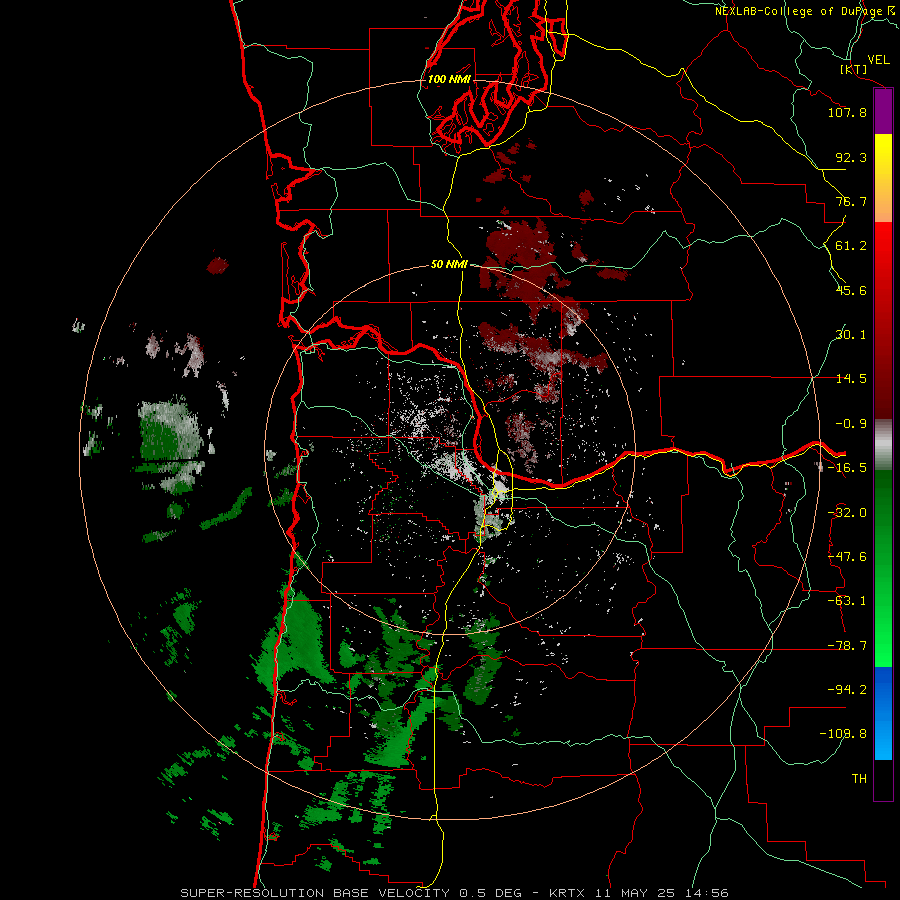Screen dimensions: 900x900
Task: Click the [KT] units label
Action: point(854,69)
